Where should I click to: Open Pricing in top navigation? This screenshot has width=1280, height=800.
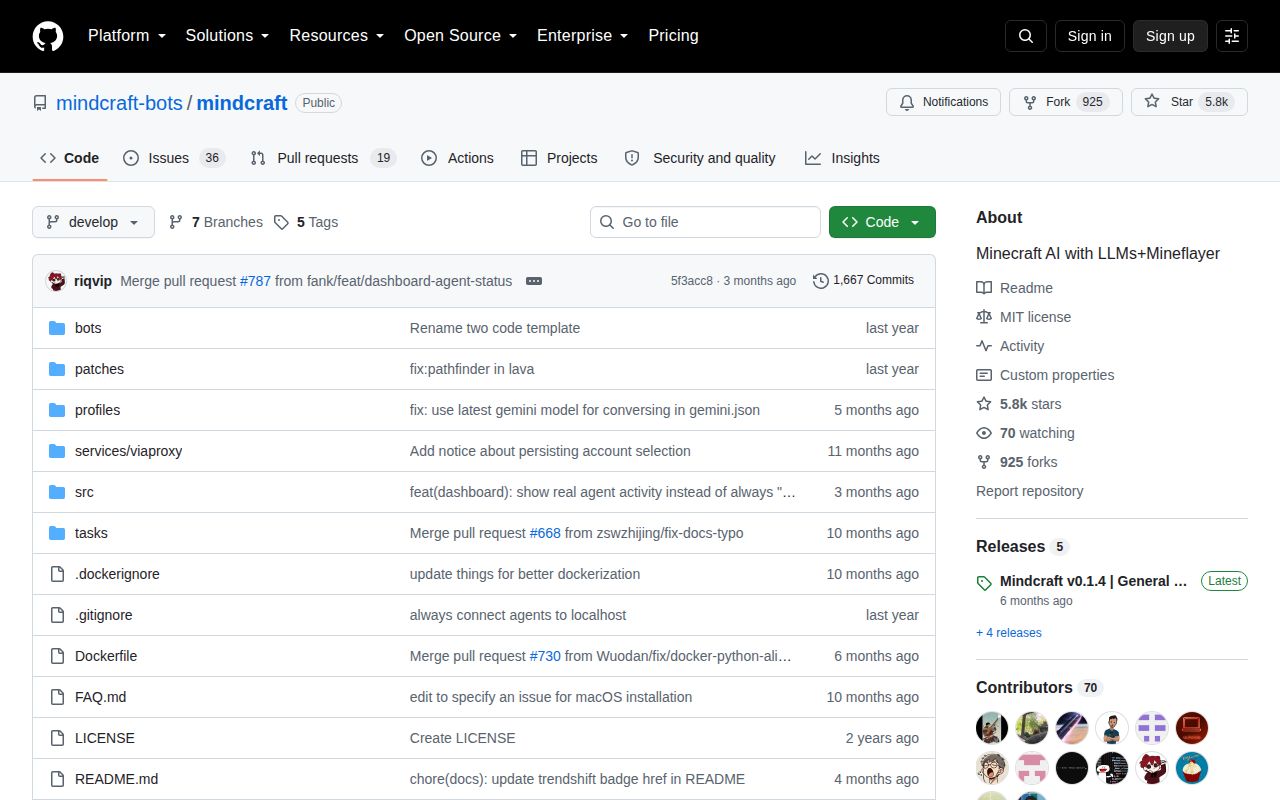pyautogui.click(x=673, y=36)
